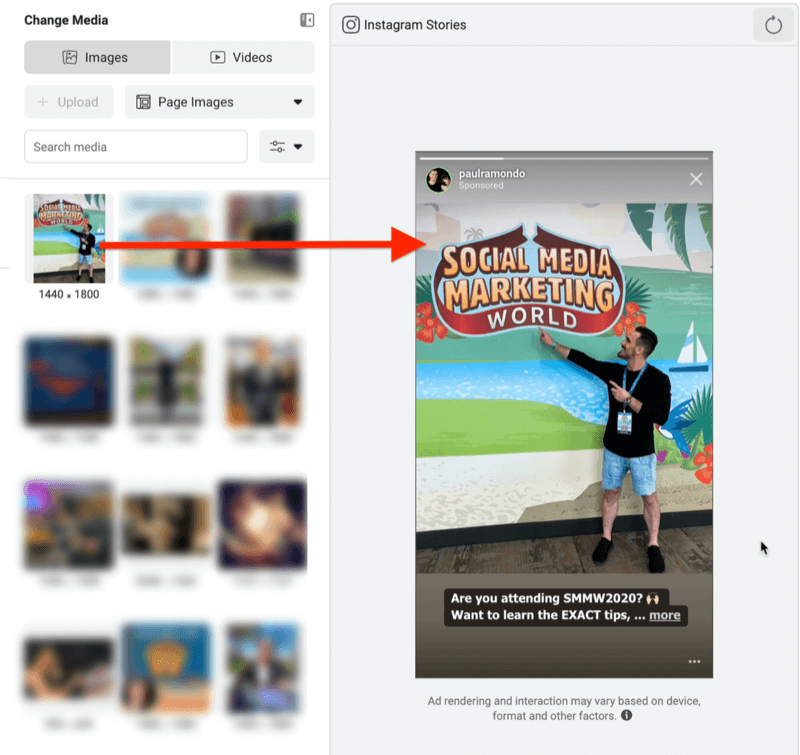The width and height of the screenshot is (800, 755).
Task: Click the Search media input field
Action: (135, 147)
